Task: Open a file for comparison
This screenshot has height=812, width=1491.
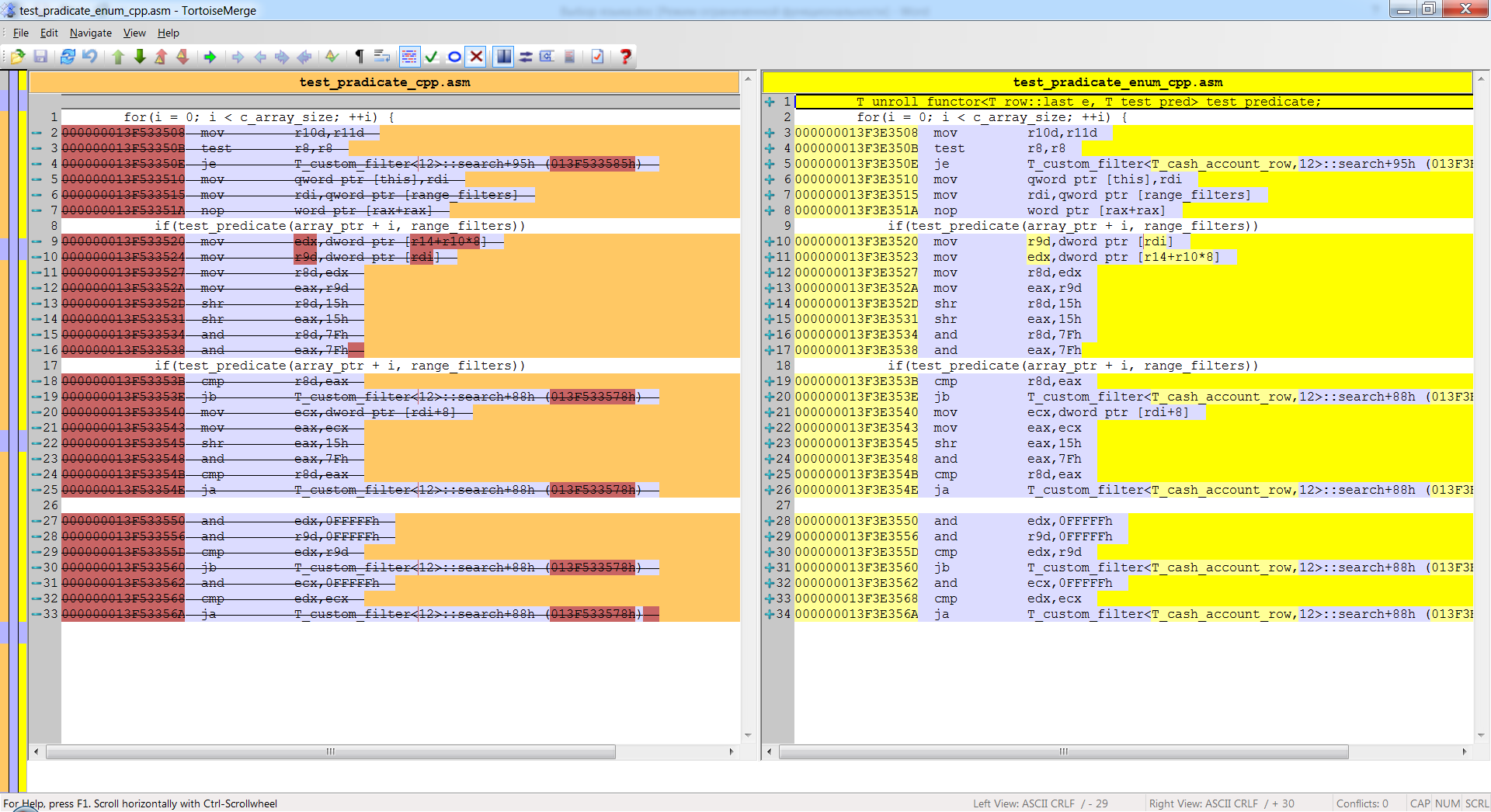Action: [17, 56]
